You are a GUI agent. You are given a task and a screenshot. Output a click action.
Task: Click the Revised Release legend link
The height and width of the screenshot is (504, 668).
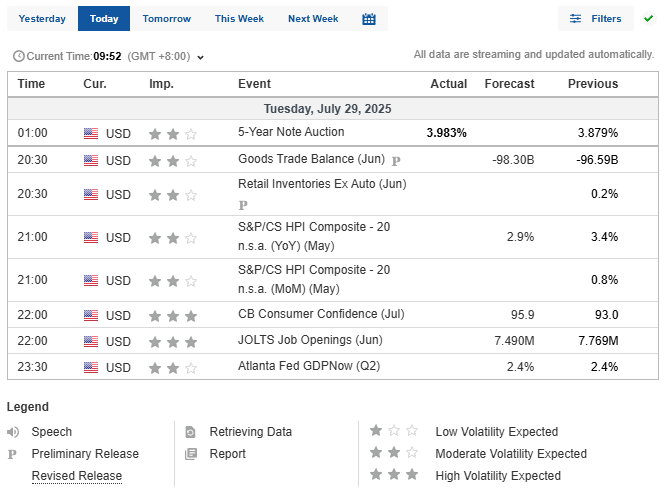(x=77, y=476)
